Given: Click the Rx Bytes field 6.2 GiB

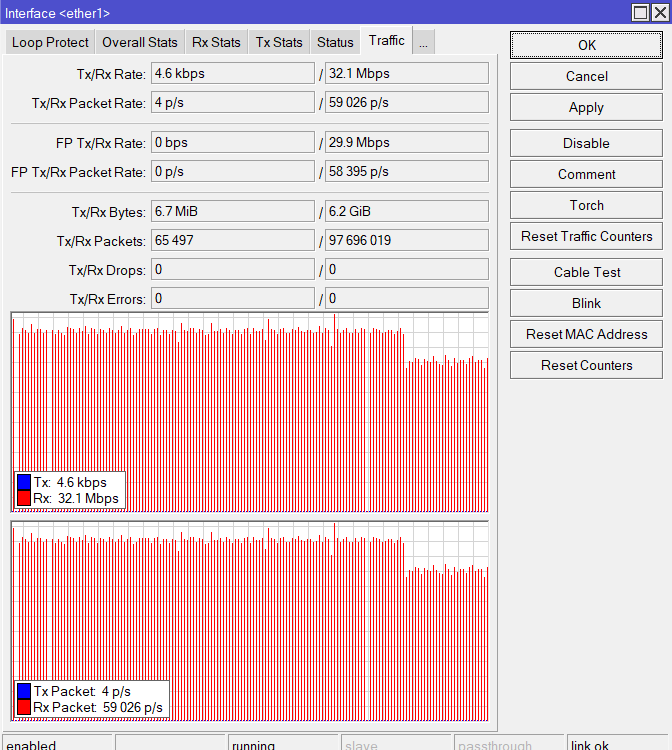Looking at the screenshot, I should point(407,211).
